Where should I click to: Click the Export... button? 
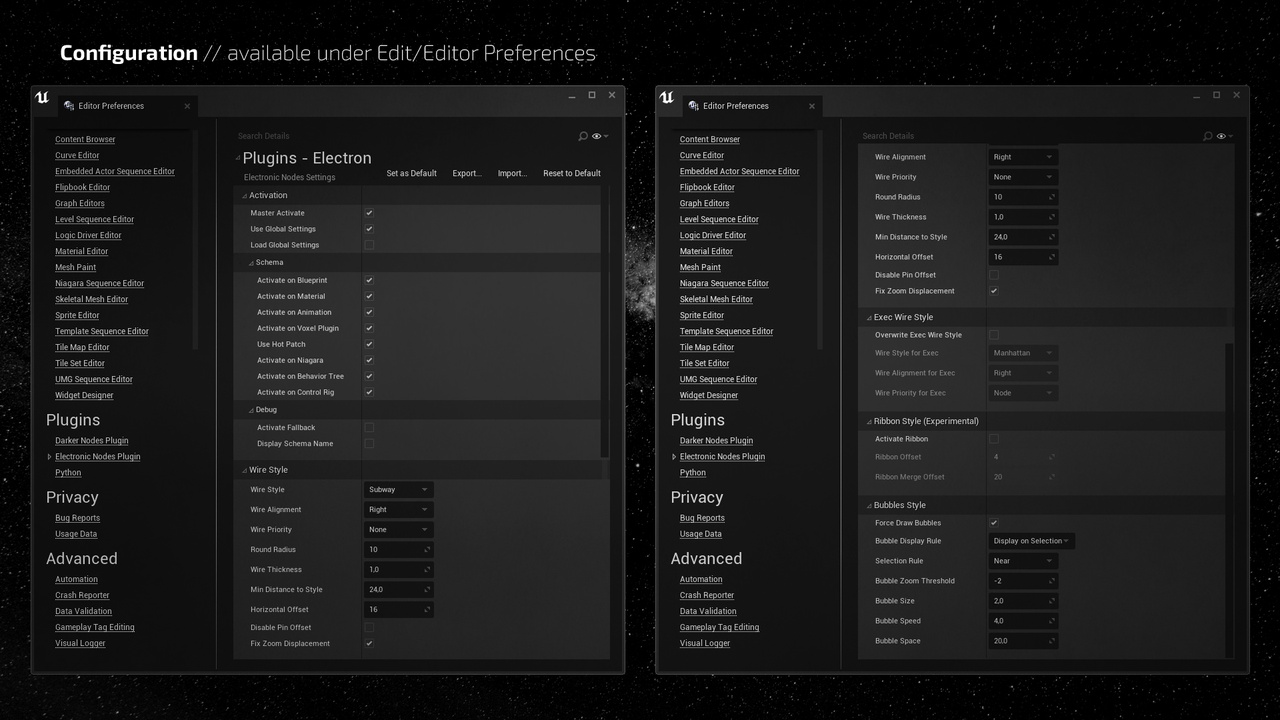[x=467, y=174]
